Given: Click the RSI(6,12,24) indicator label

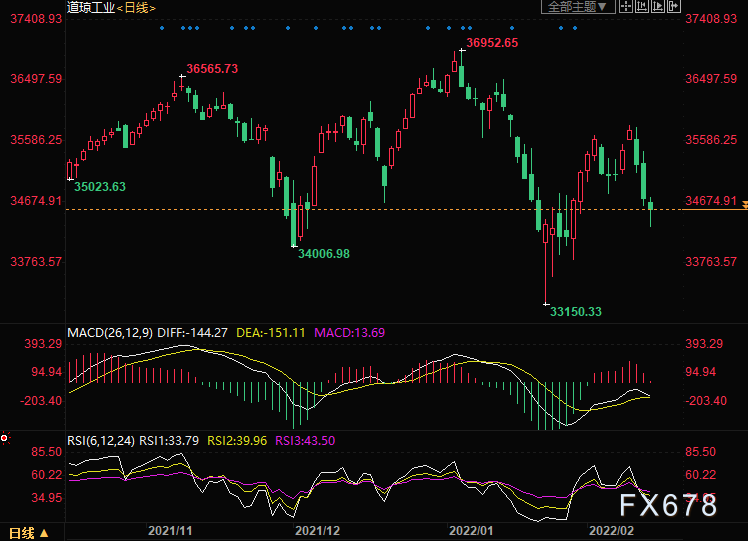Looking at the screenshot, I should 101,440.
